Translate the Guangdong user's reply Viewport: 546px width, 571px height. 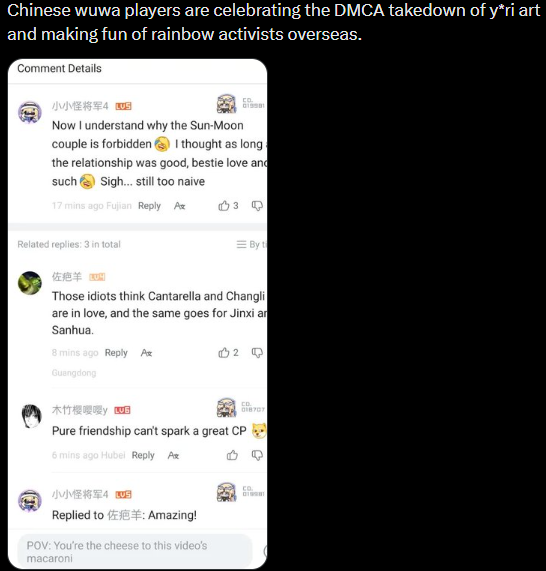(x=146, y=353)
